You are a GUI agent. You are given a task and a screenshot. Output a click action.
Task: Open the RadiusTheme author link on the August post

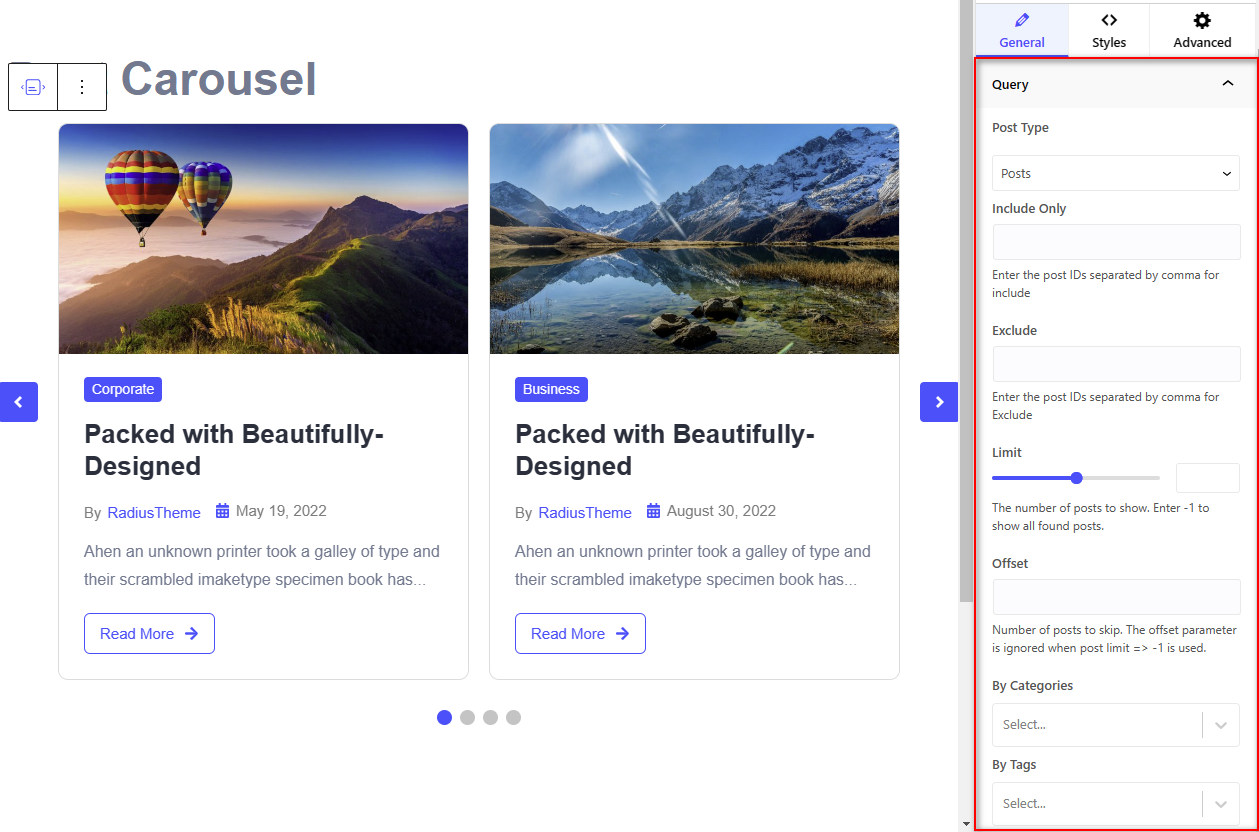point(585,512)
